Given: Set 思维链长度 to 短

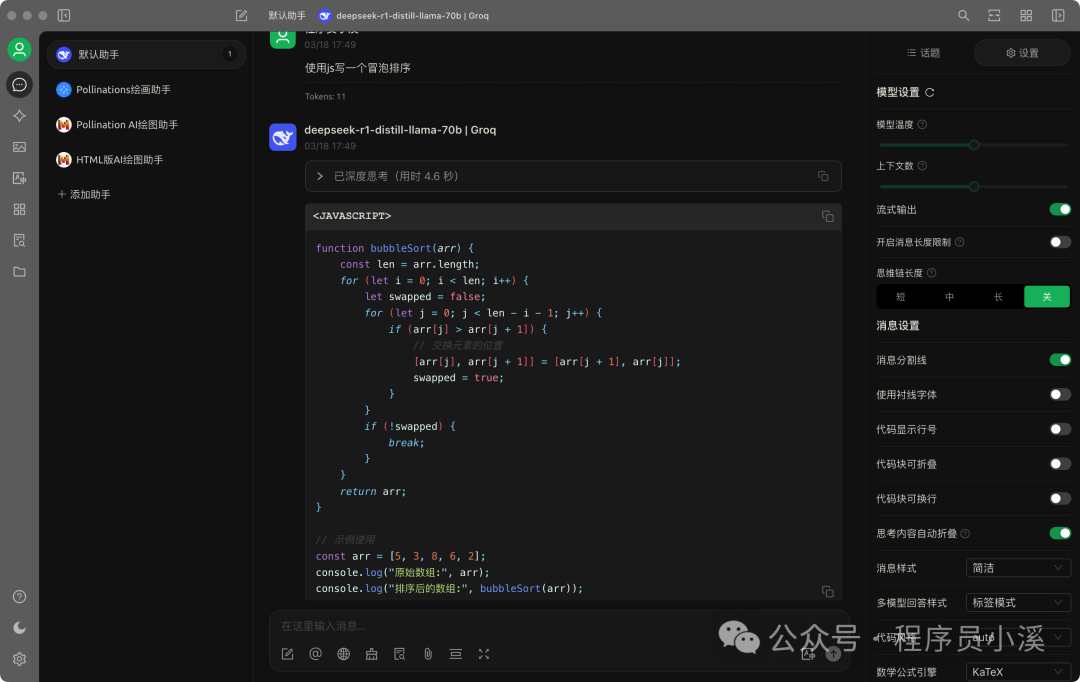Looking at the screenshot, I should [x=900, y=297].
